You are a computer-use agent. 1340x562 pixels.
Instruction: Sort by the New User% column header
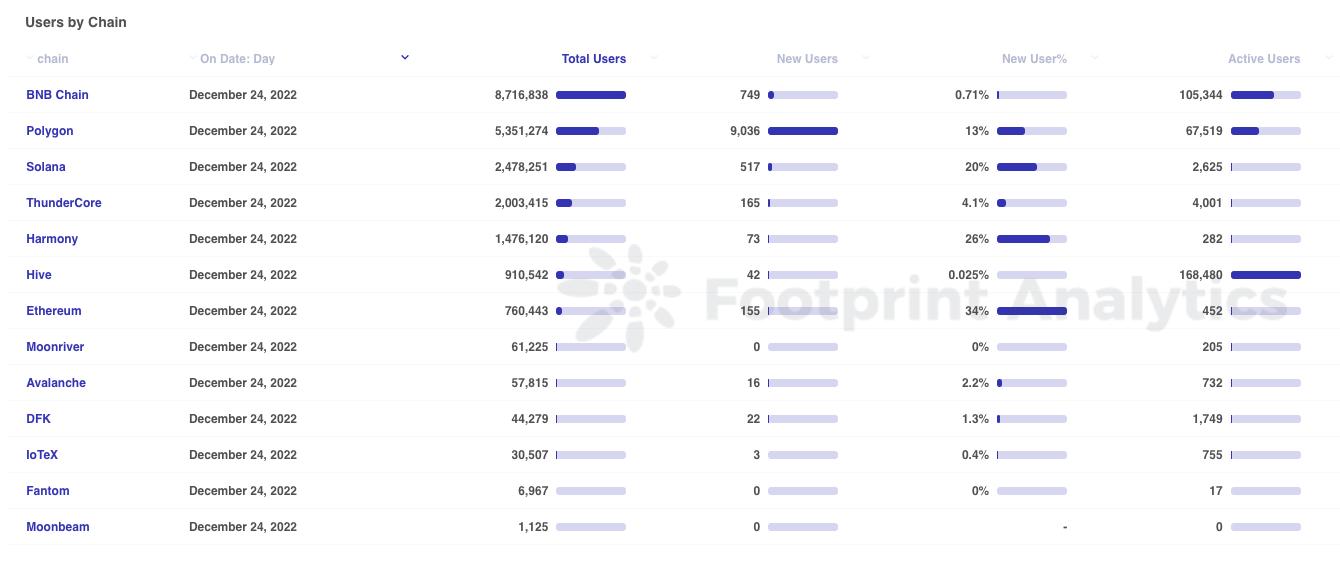coord(1034,59)
